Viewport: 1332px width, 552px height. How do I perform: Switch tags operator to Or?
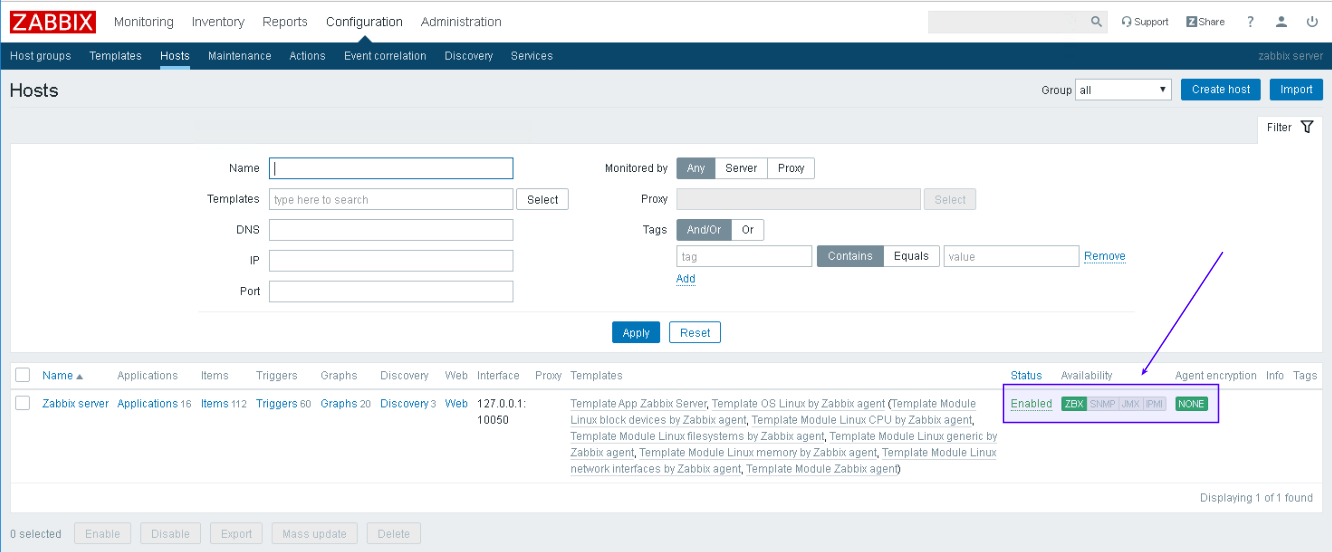tap(747, 230)
